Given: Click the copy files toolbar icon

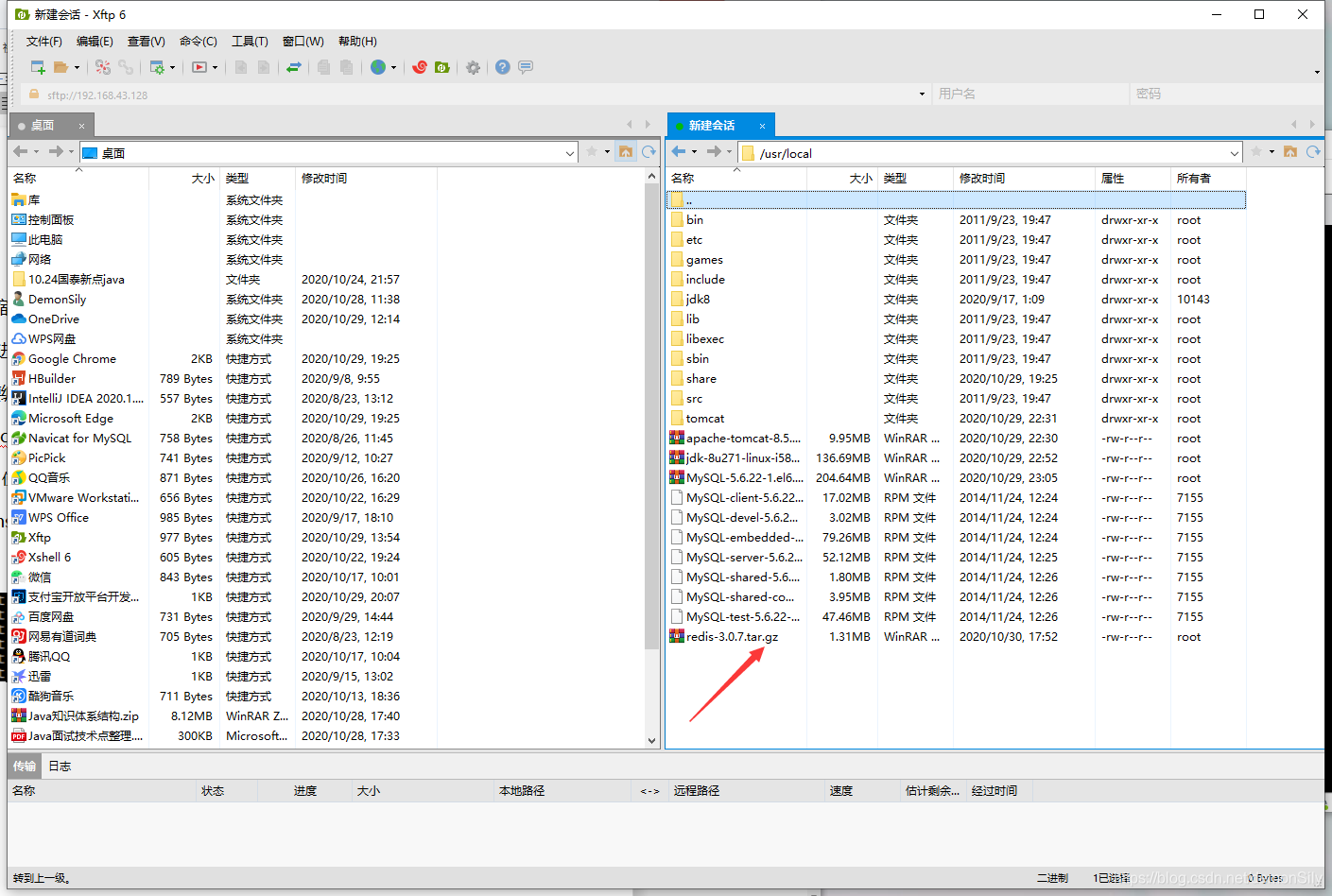Looking at the screenshot, I should tap(324, 67).
